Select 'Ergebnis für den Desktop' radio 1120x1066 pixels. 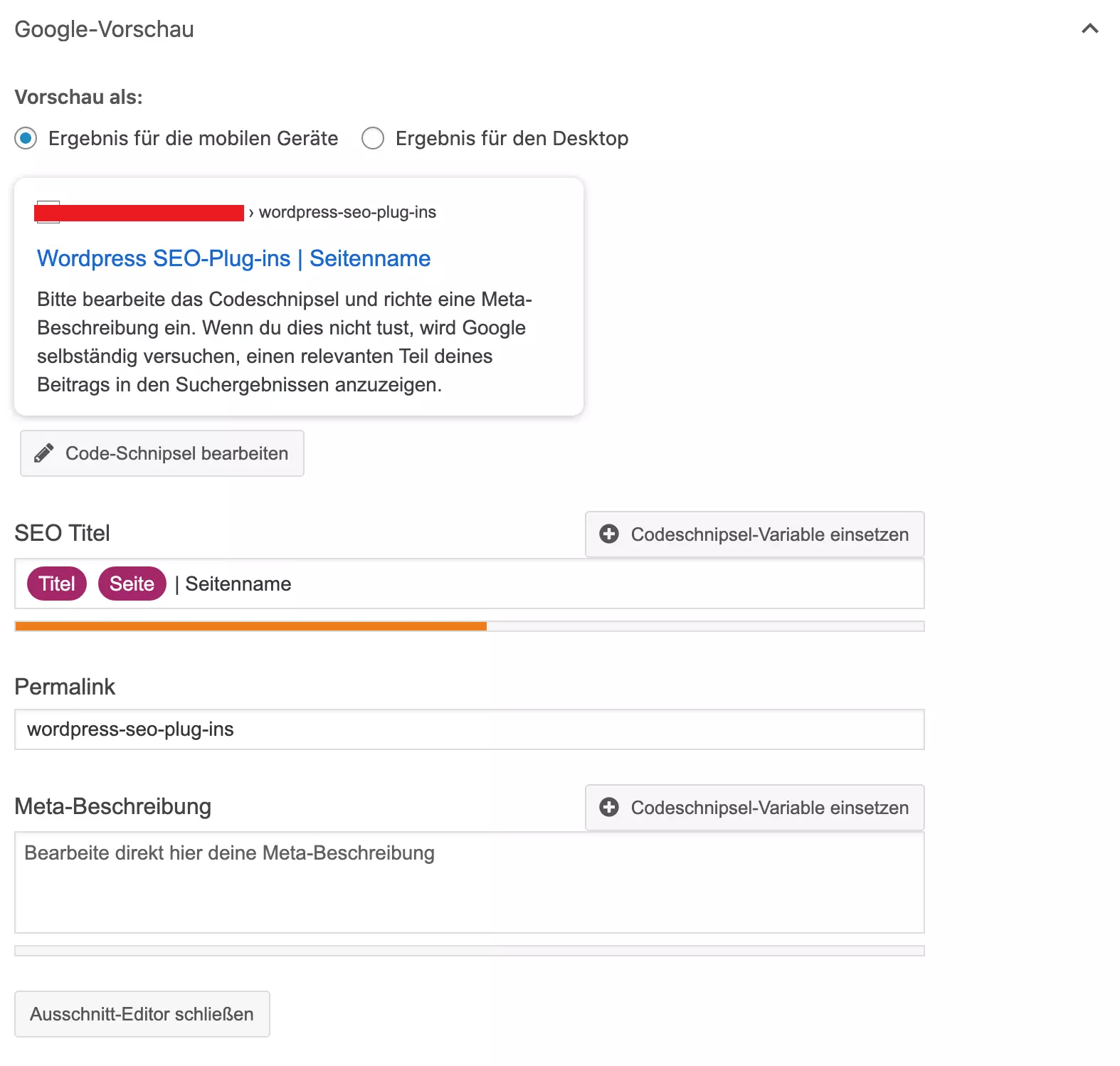(x=373, y=138)
